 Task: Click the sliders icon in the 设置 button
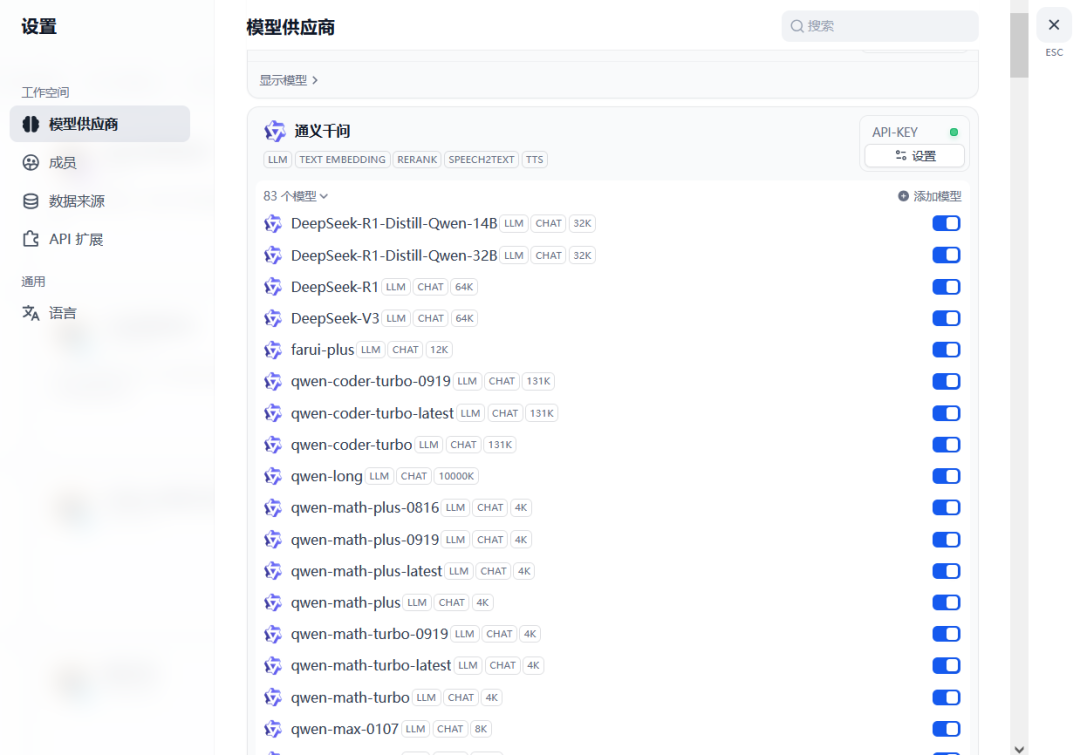pos(900,156)
